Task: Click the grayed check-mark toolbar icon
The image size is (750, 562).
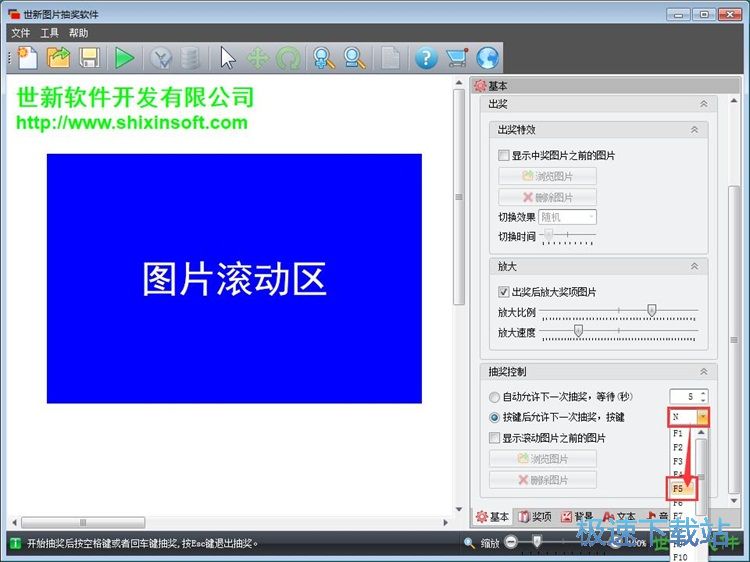Action: point(161,58)
